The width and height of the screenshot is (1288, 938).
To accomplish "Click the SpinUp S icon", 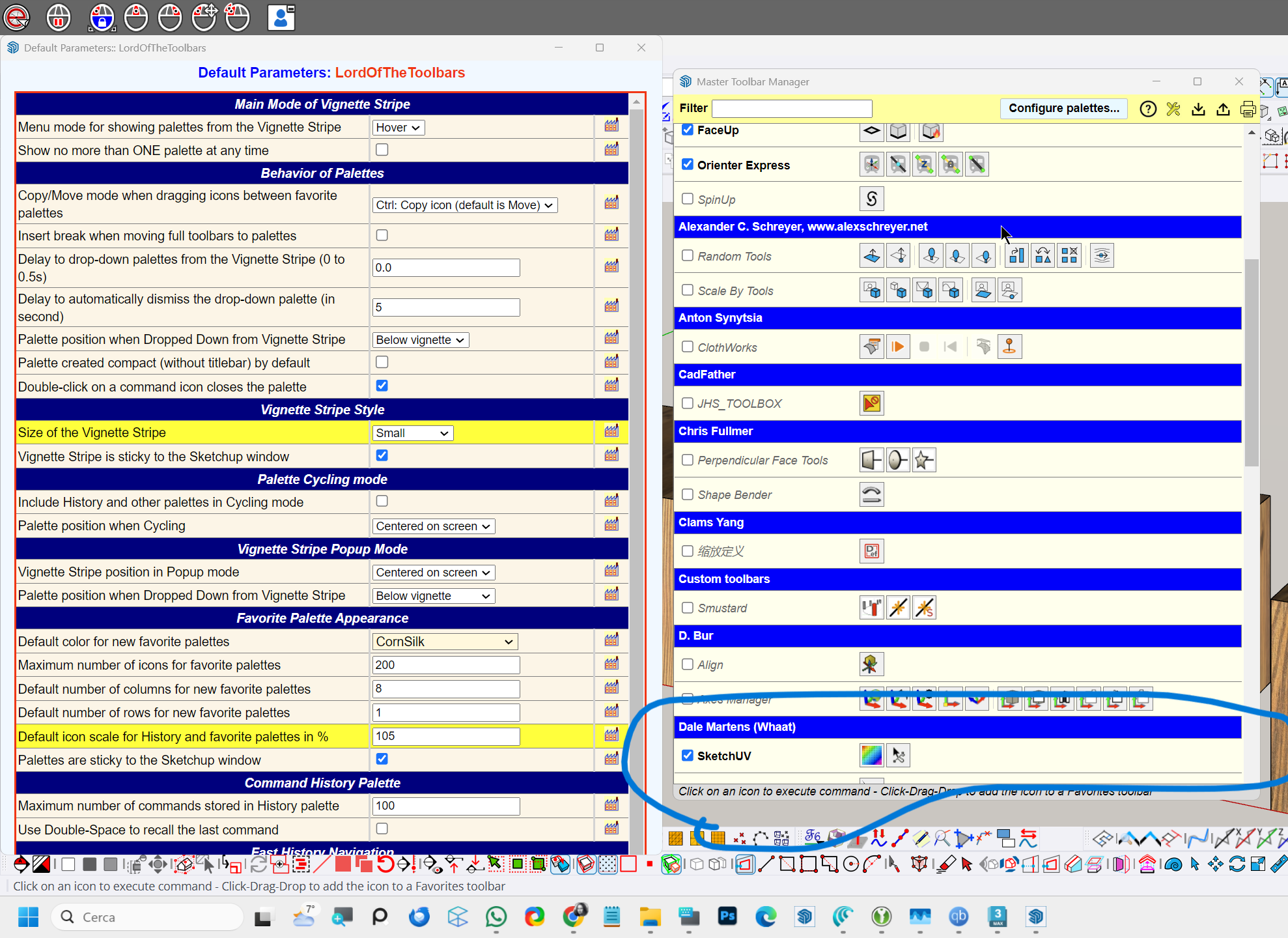I will (x=871, y=199).
